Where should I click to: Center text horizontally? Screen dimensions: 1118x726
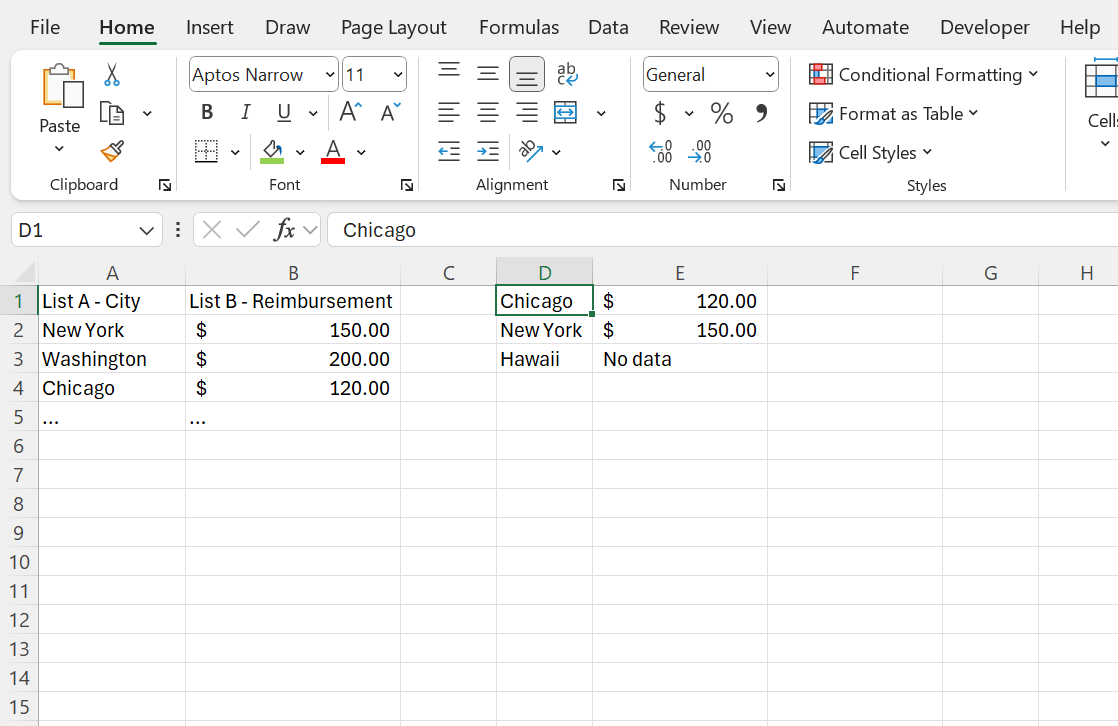(488, 113)
